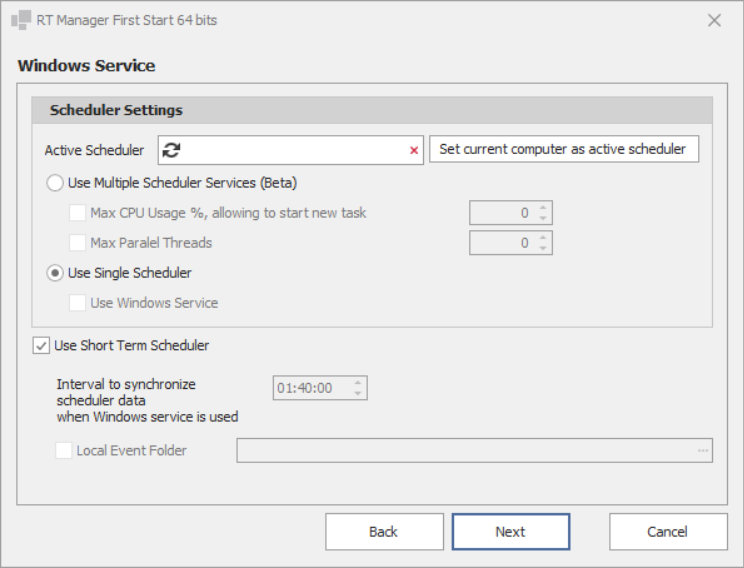The height and width of the screenshot is (568, 744).
Task: Increase the synchronize interval with the up arrow
Action: (x=359, y=382)
